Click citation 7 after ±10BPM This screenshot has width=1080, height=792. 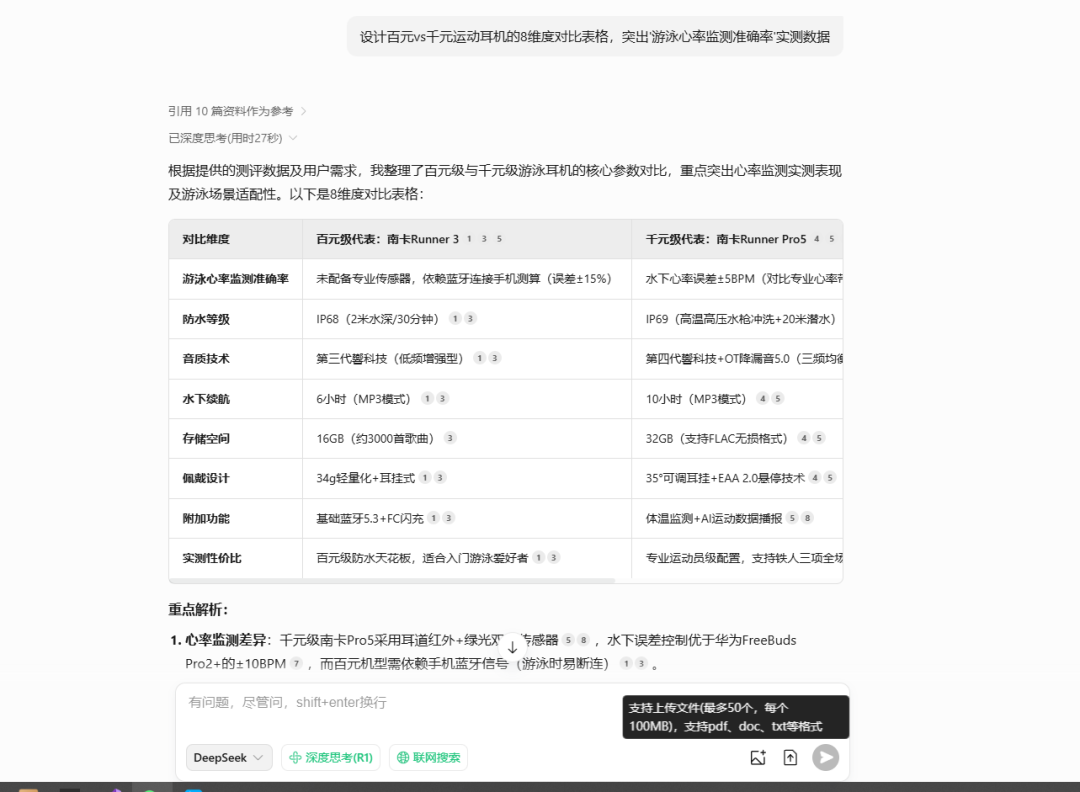coord(296,663)
